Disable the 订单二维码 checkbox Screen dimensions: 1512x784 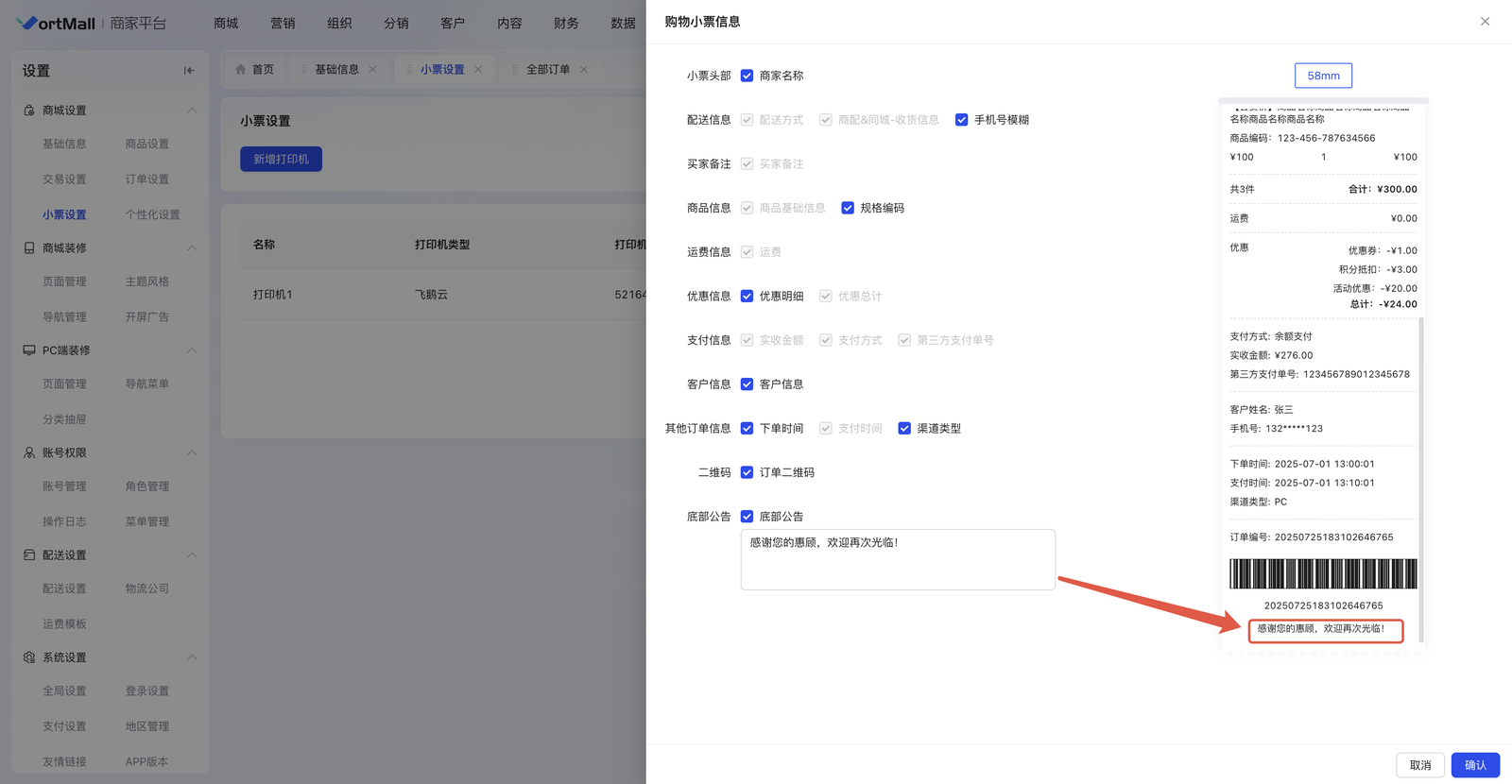click(x=747, y=472)
